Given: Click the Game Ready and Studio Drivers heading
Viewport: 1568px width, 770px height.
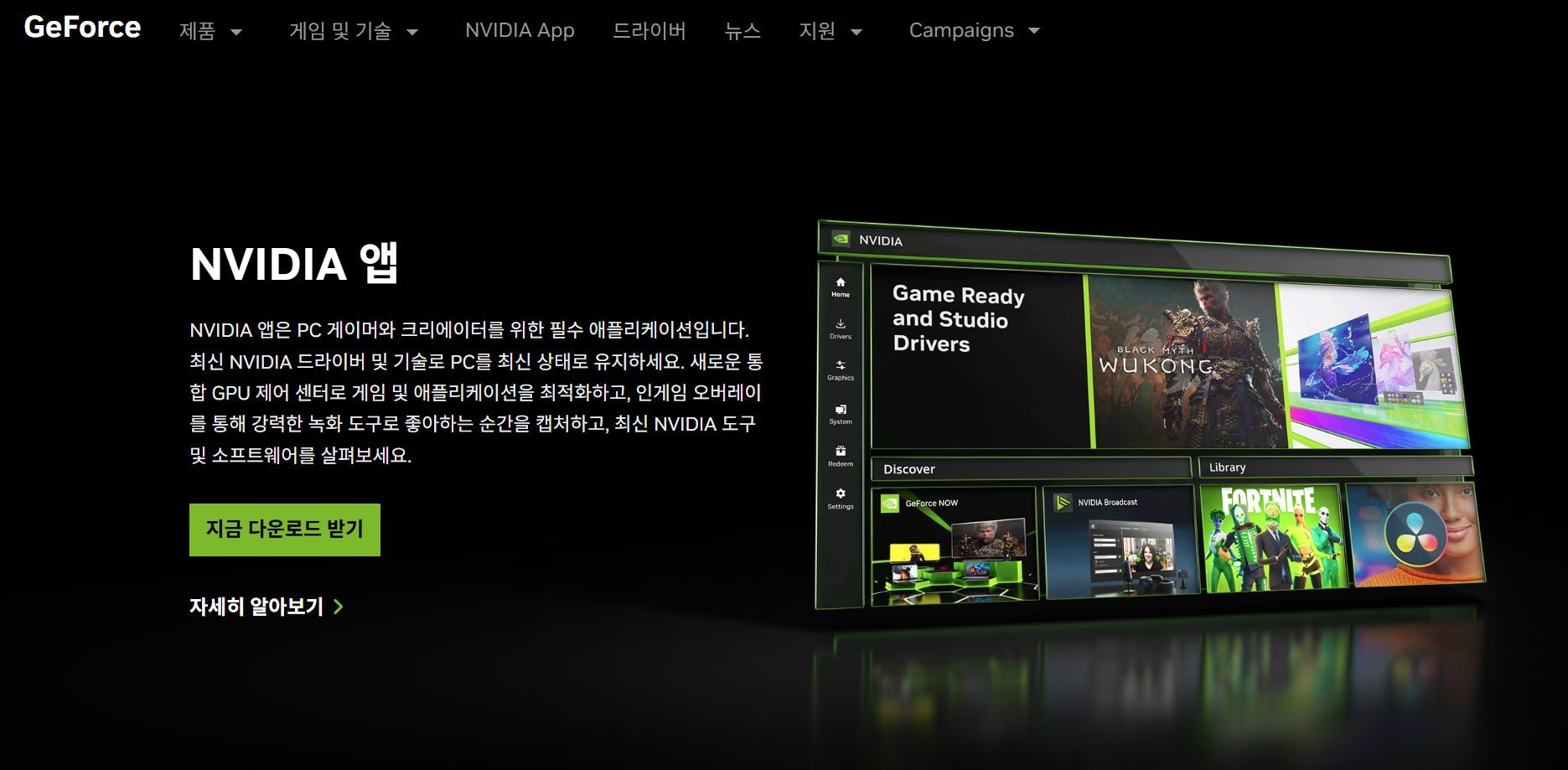Looking at the screenshot, I should [x=958, y=319].
